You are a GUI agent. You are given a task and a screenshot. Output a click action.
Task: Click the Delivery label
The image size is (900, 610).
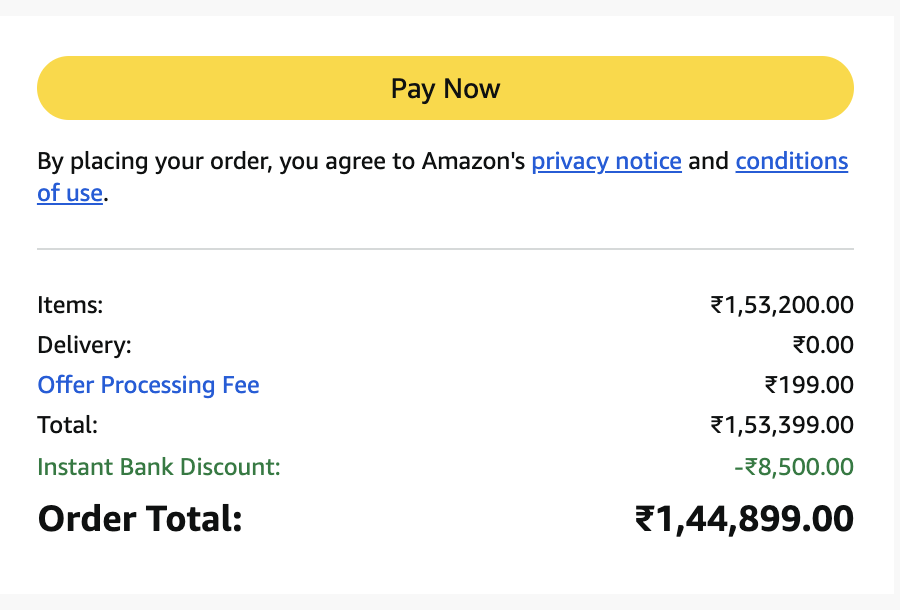84,345
